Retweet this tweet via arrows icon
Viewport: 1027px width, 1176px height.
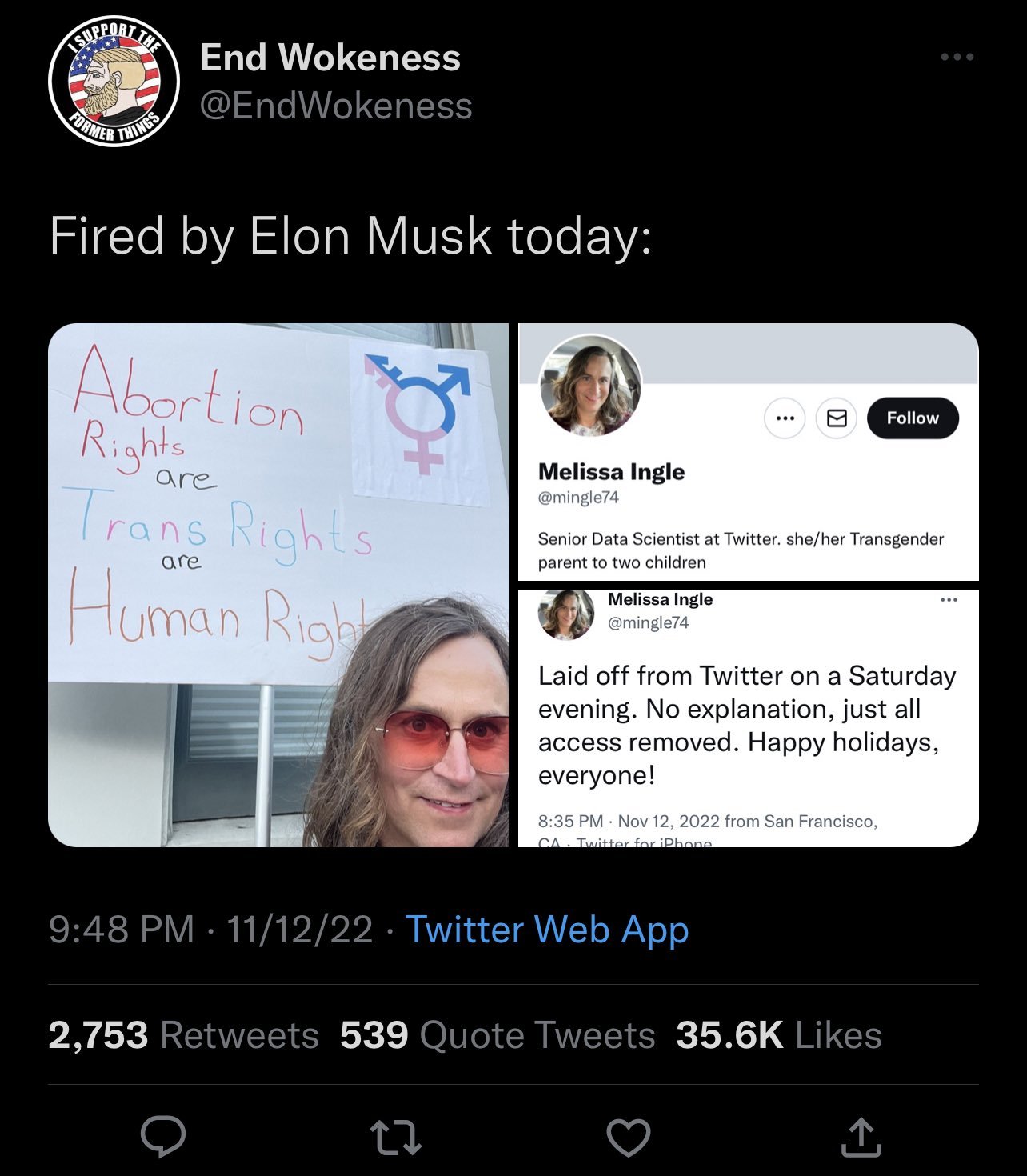coord(396,1137)
